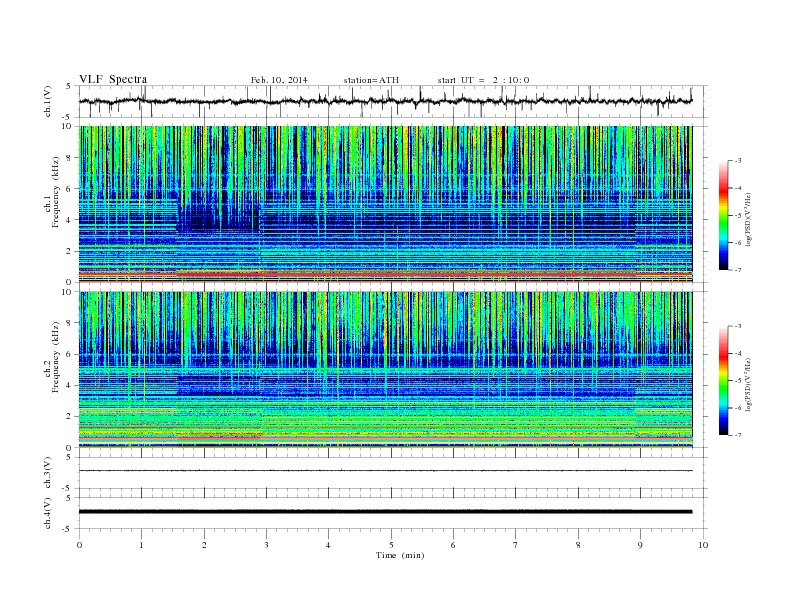Viewport: 792px width, 612px height.
Task: Click the "-7" tick on ch.2 colorbar
Action: point(737,435)
